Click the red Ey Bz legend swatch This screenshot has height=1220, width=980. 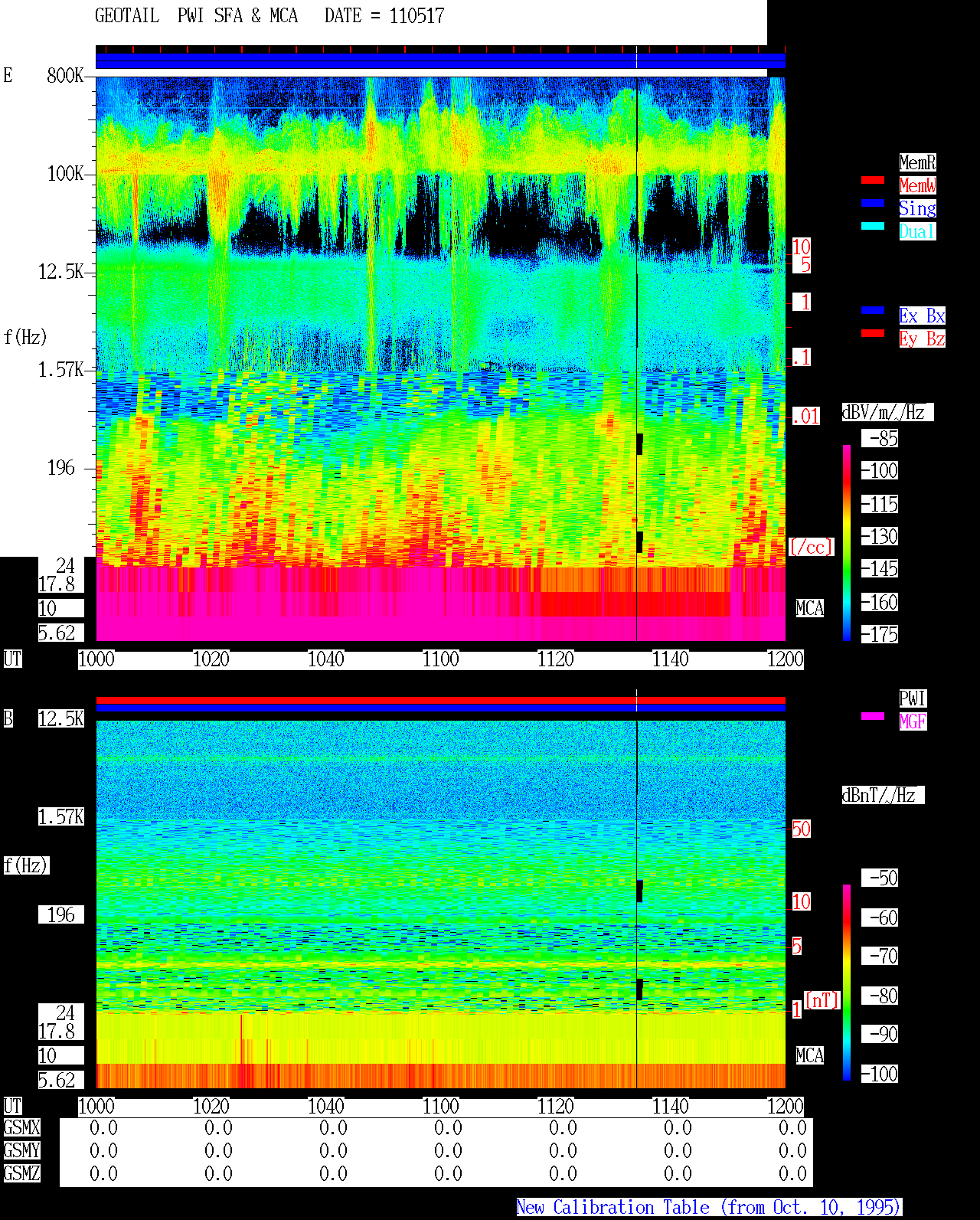pos(873,333)
